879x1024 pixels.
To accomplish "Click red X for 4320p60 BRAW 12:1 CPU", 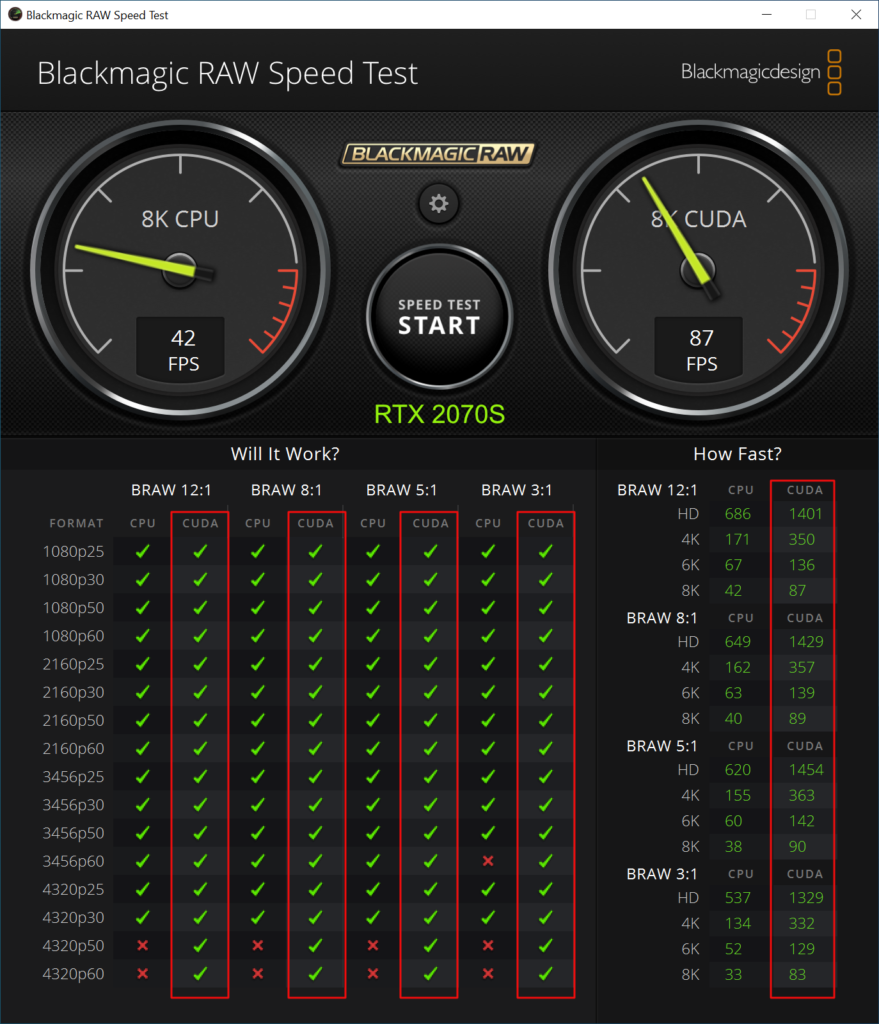I will click(x=142, y=973).
